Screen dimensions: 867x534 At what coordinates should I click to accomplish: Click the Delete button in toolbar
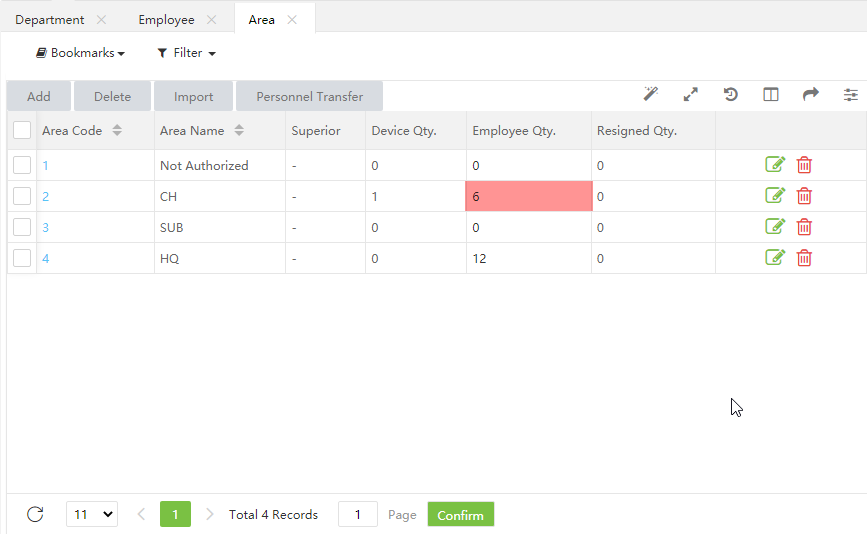pyautogui.click(x=112, y=96)
